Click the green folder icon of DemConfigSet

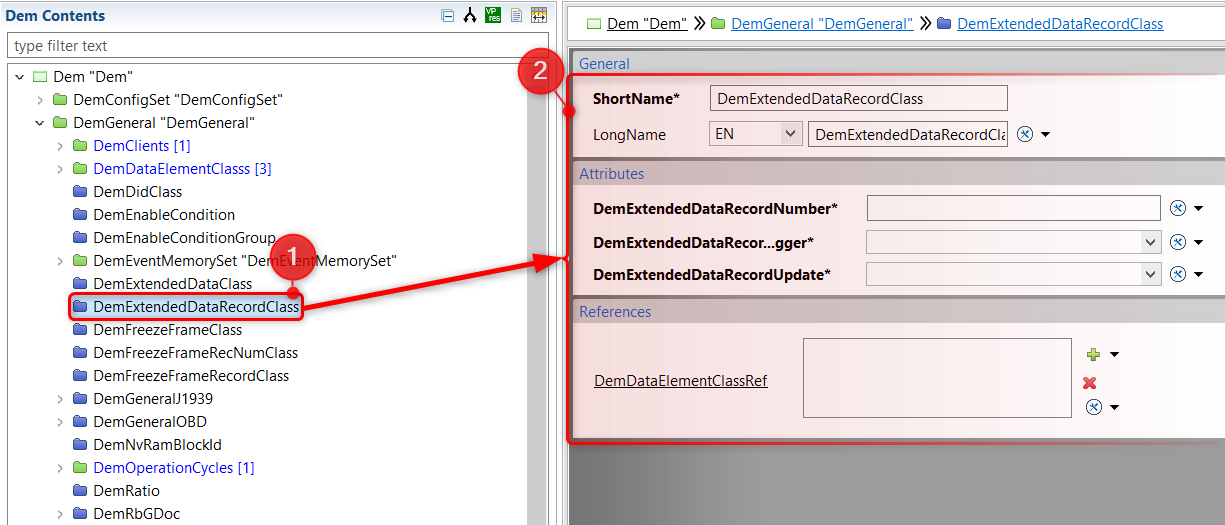pyautogui.click(x=60, y=100)
